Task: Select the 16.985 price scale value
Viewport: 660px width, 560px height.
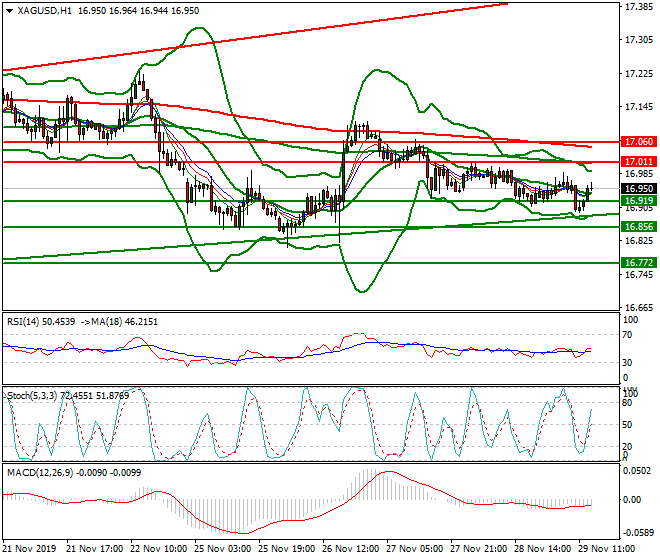Action: click(x=639, y=174)
